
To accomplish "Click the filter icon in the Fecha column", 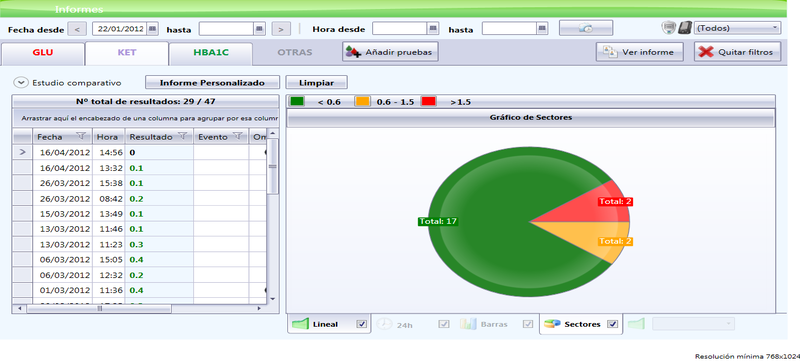I will [81, 136].
